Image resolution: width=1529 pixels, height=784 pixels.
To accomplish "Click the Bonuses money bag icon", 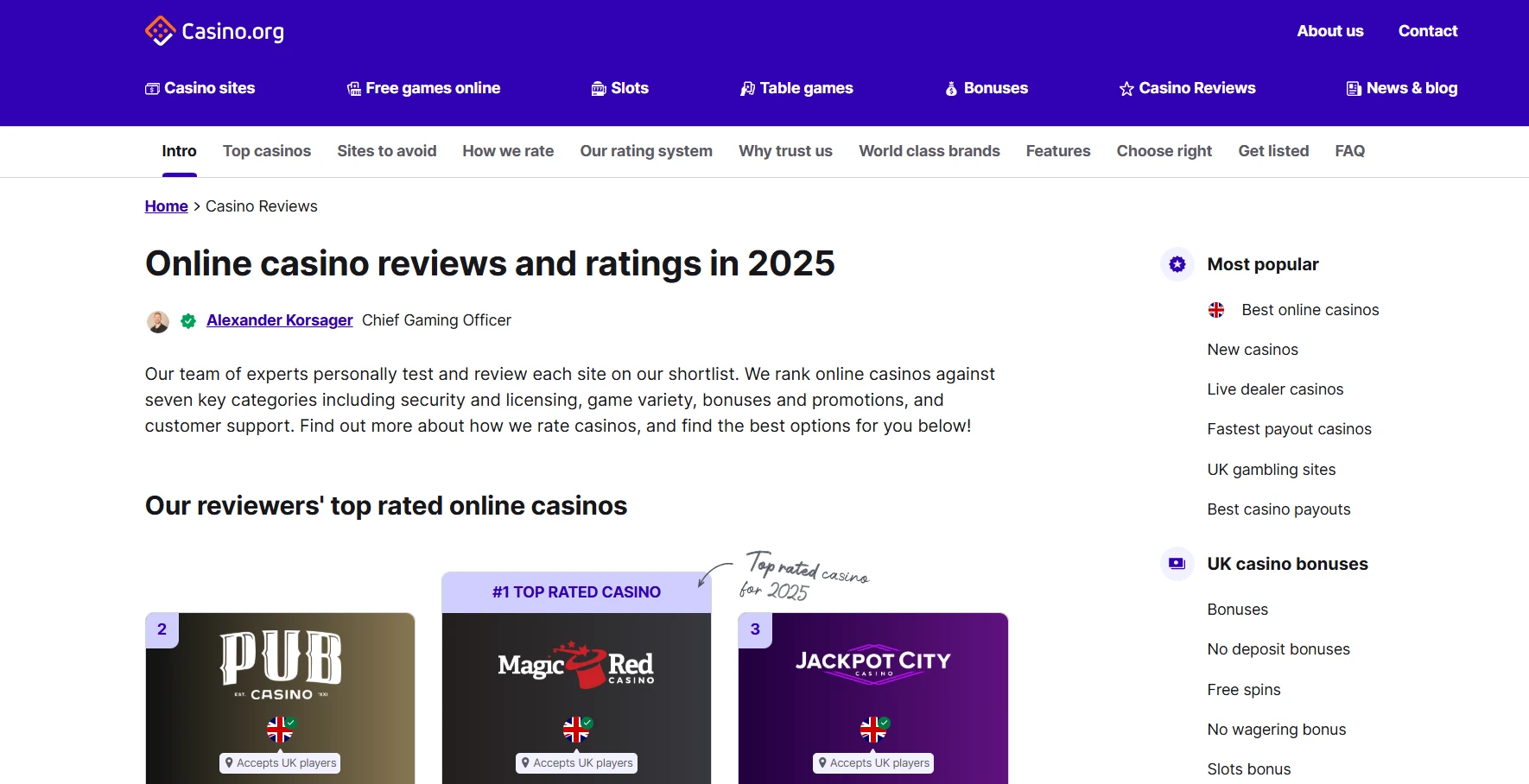I will (951, 89).
